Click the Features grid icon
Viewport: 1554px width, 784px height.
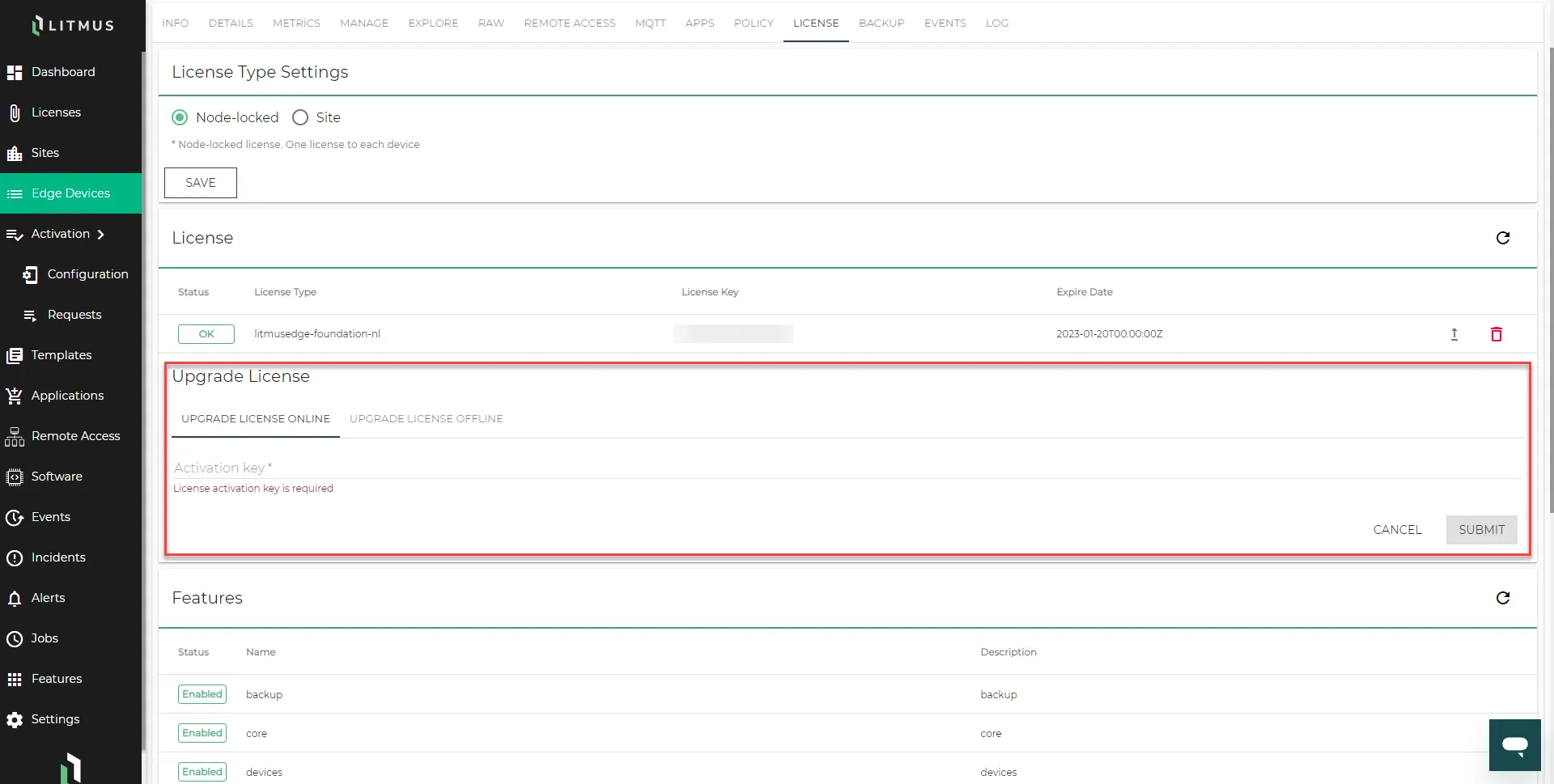pos(15,680)
